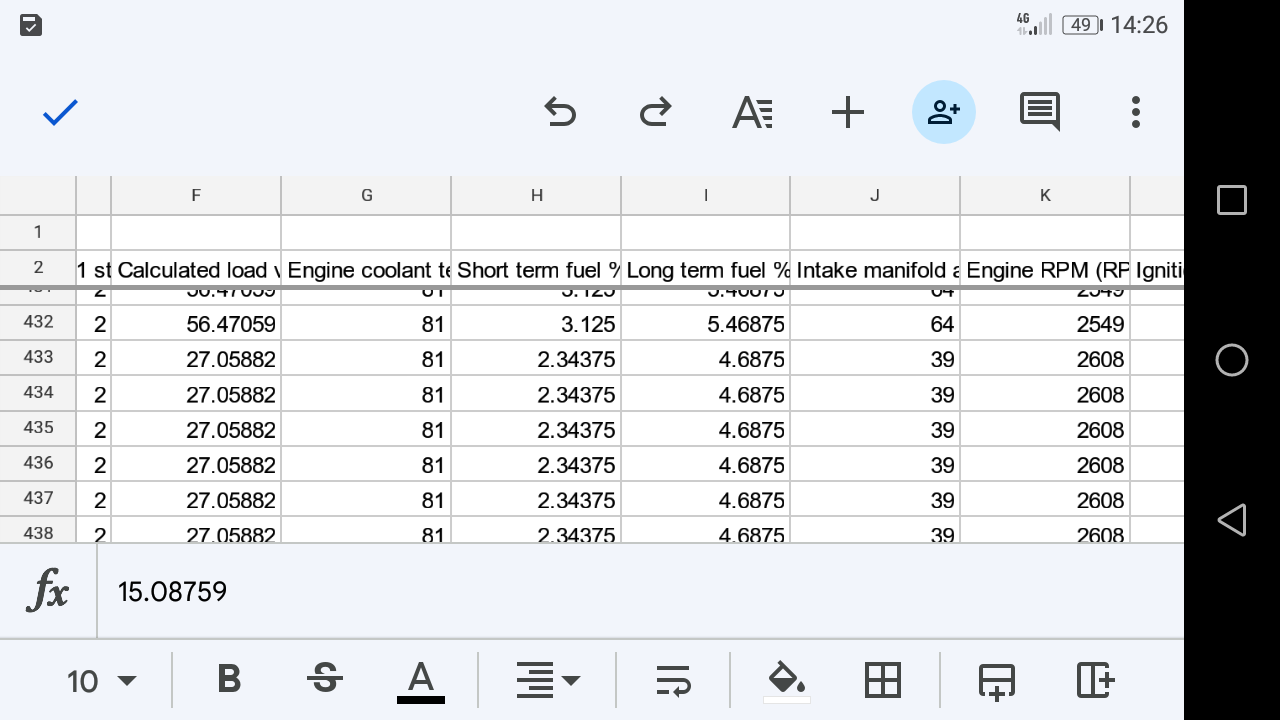Image resolution: width=1280 pixels, height=720 pixels.
Task: Tap the fx function icon
Action: 48,592
